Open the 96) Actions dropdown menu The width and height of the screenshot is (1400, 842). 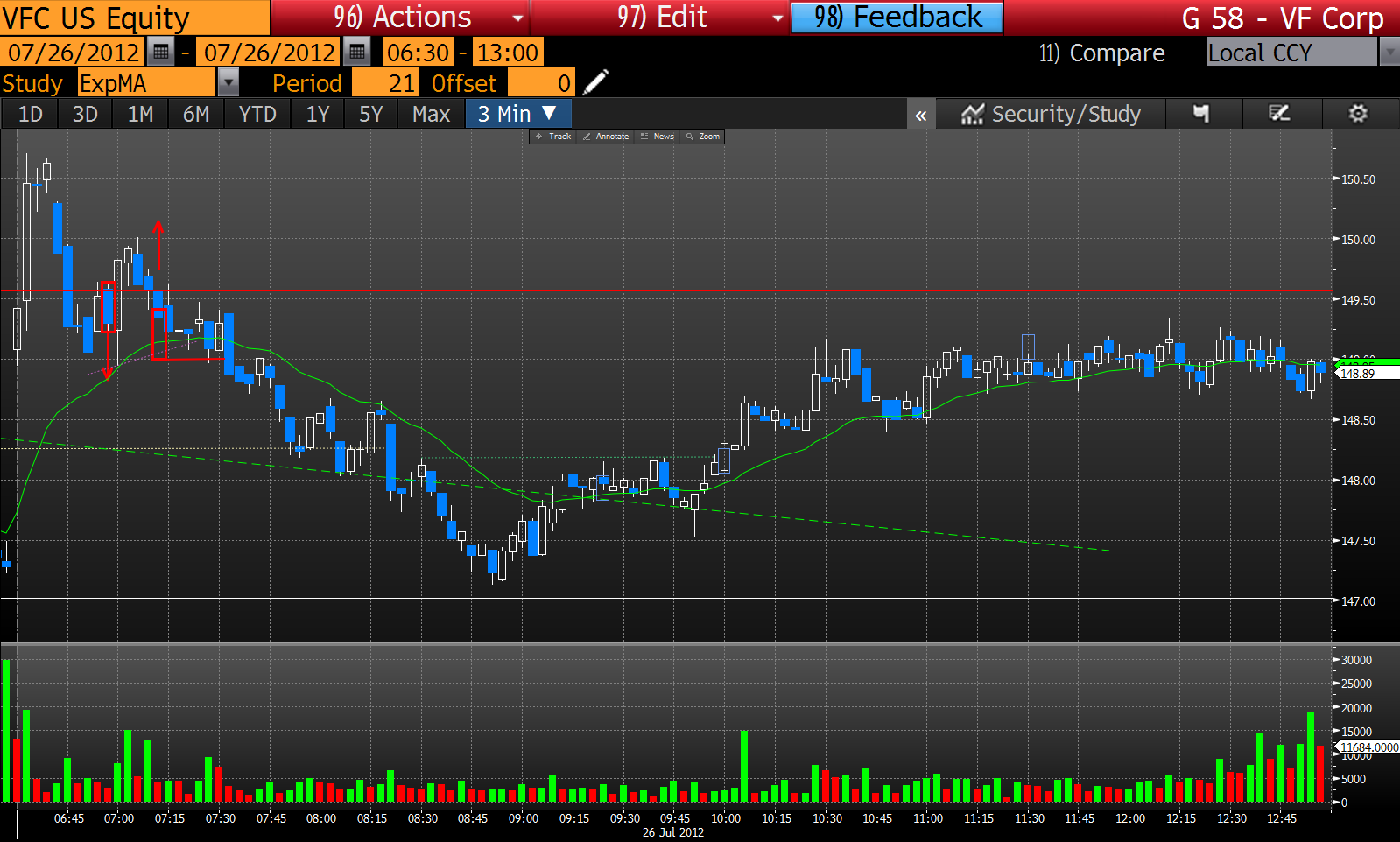point(400,18)
